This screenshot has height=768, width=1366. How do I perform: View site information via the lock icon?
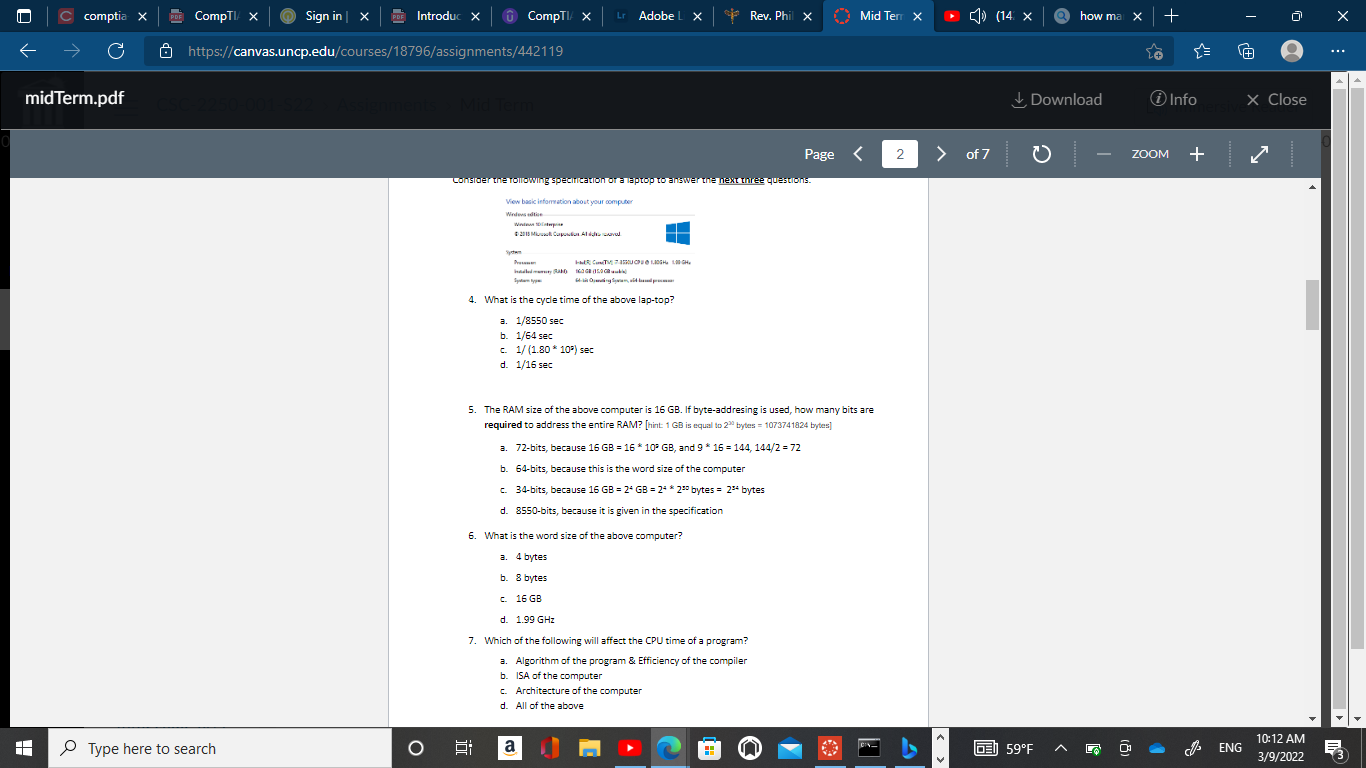click(166, 50)
